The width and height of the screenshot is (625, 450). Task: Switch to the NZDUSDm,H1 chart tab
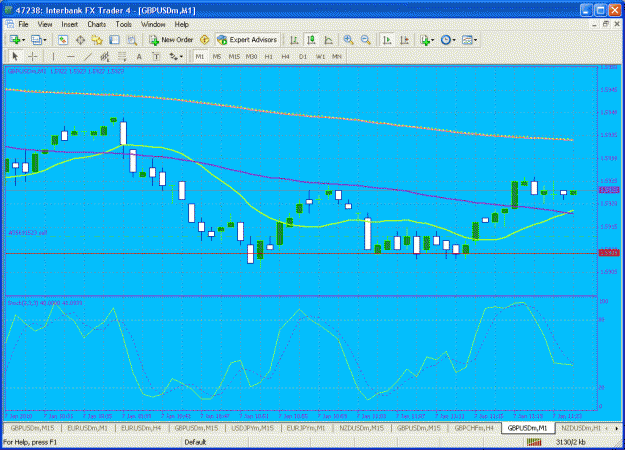click(x=580, y=428)
